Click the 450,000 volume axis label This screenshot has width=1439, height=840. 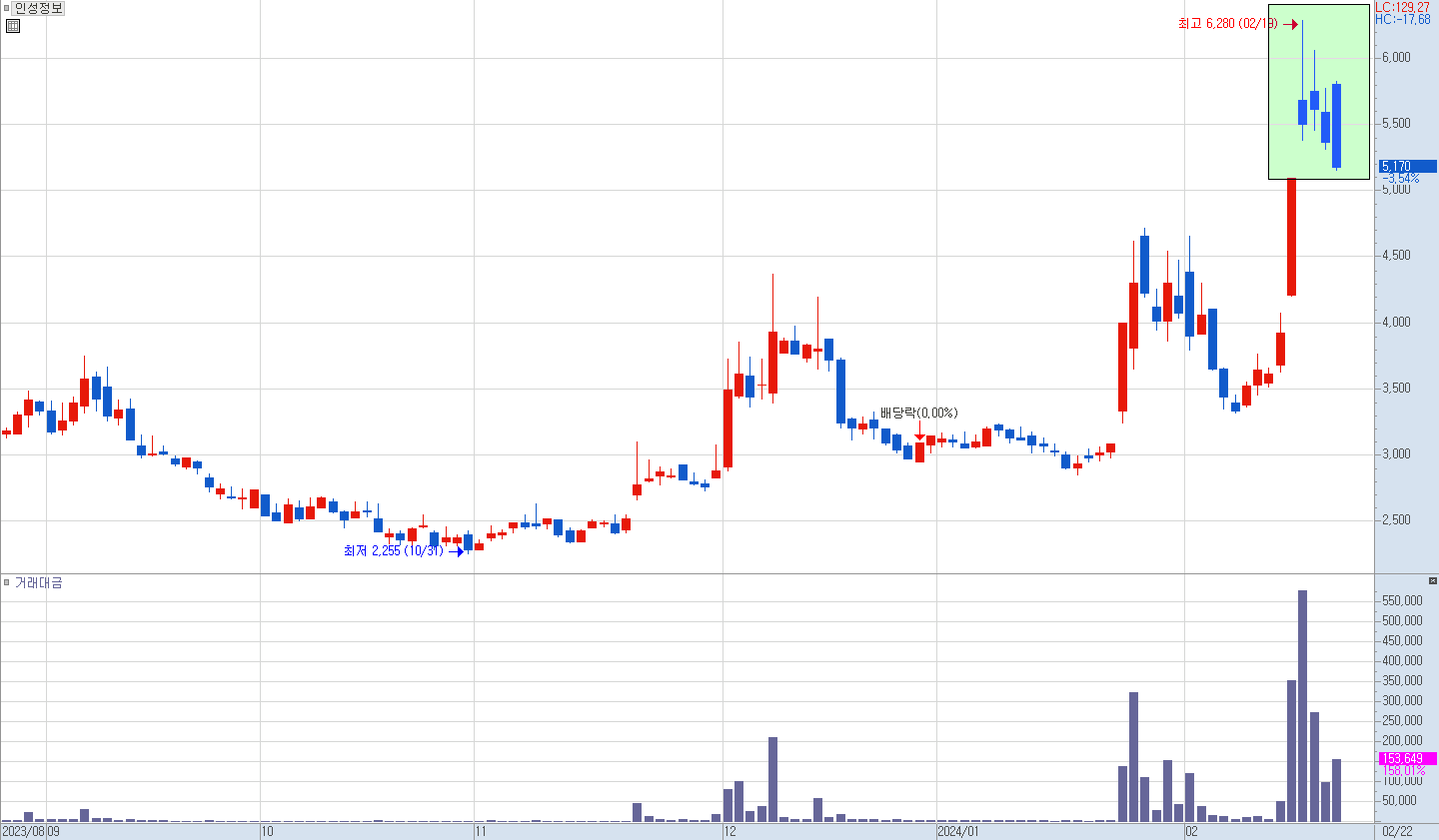click(1402, 641)
